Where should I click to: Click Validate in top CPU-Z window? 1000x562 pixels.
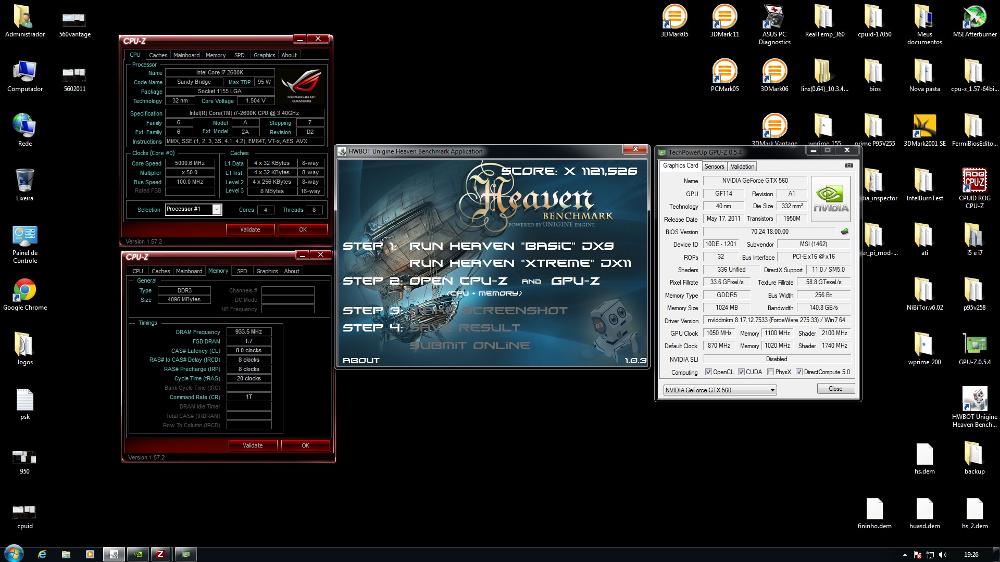click(x=250, y=229)
